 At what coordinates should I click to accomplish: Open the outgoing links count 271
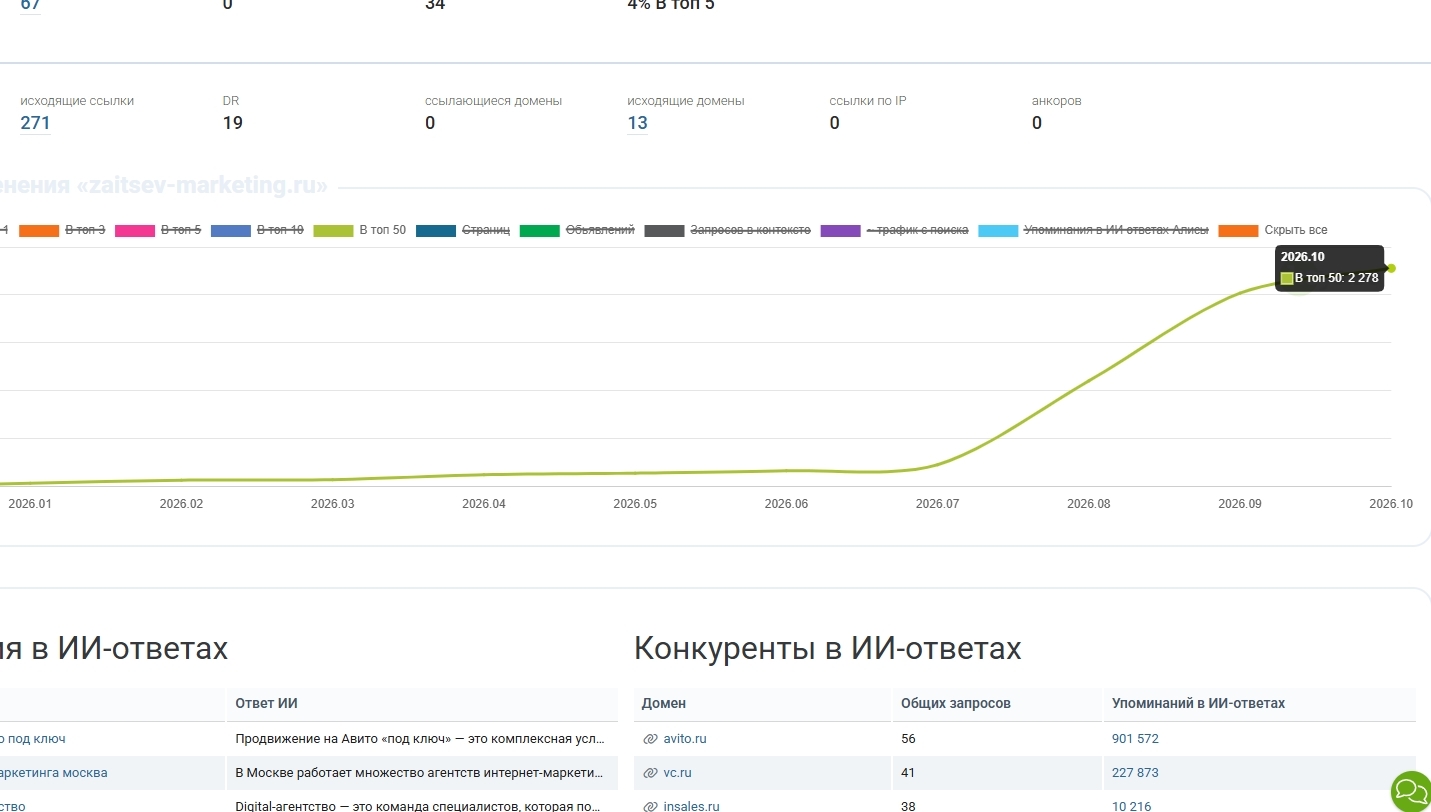[x=35, y=123]
